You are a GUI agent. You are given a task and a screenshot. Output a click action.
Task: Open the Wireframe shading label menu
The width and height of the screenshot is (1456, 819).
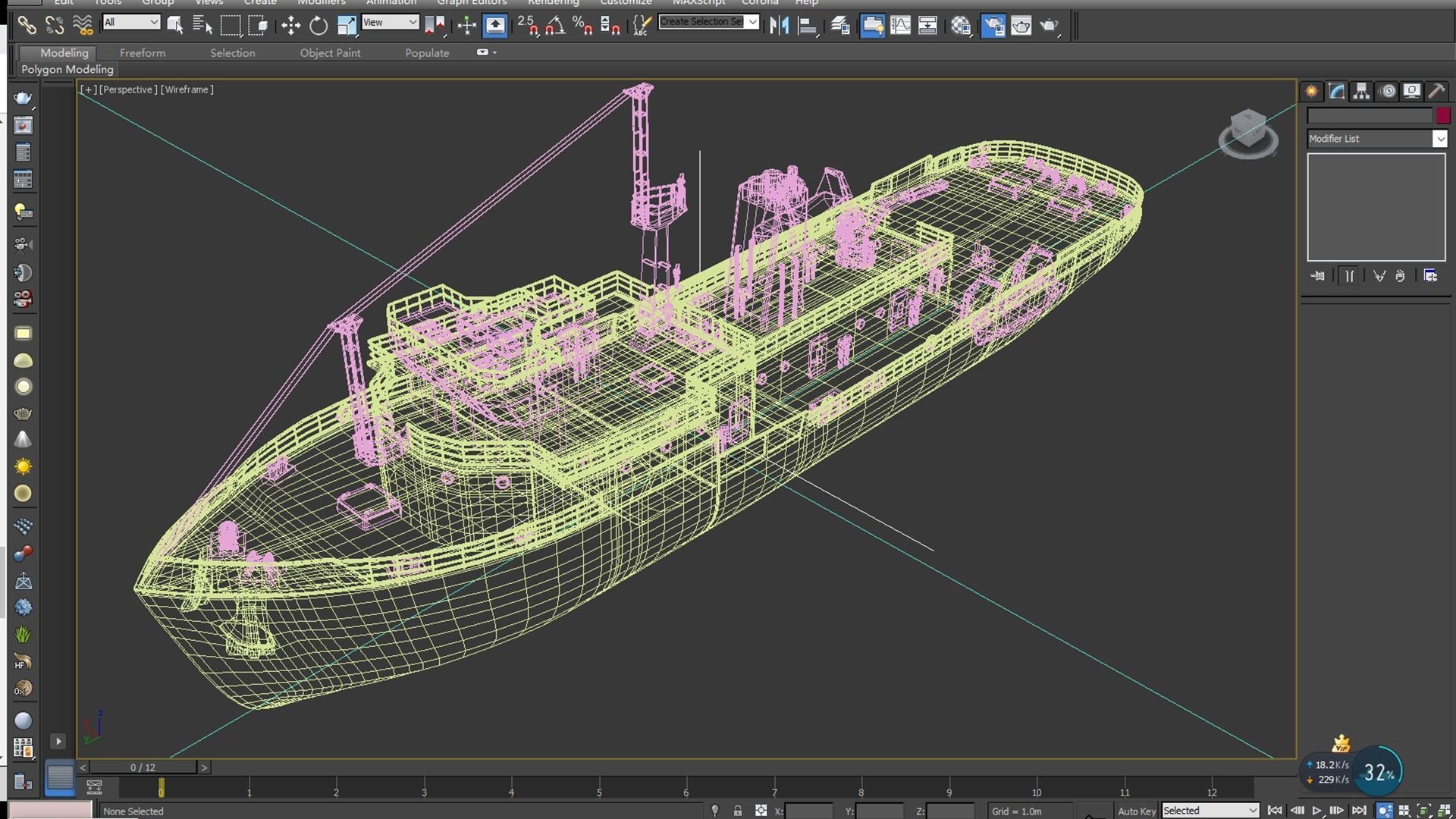click(187, 89)
